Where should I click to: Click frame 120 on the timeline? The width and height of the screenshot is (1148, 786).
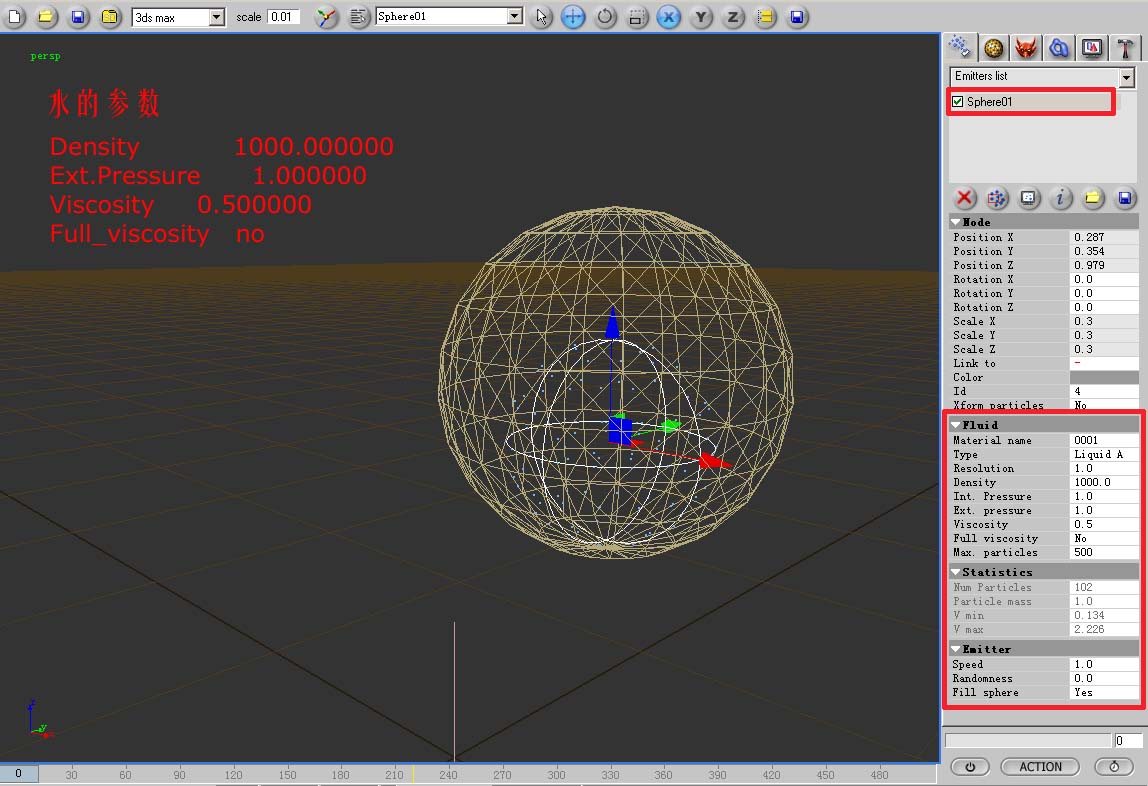point(234,774)
